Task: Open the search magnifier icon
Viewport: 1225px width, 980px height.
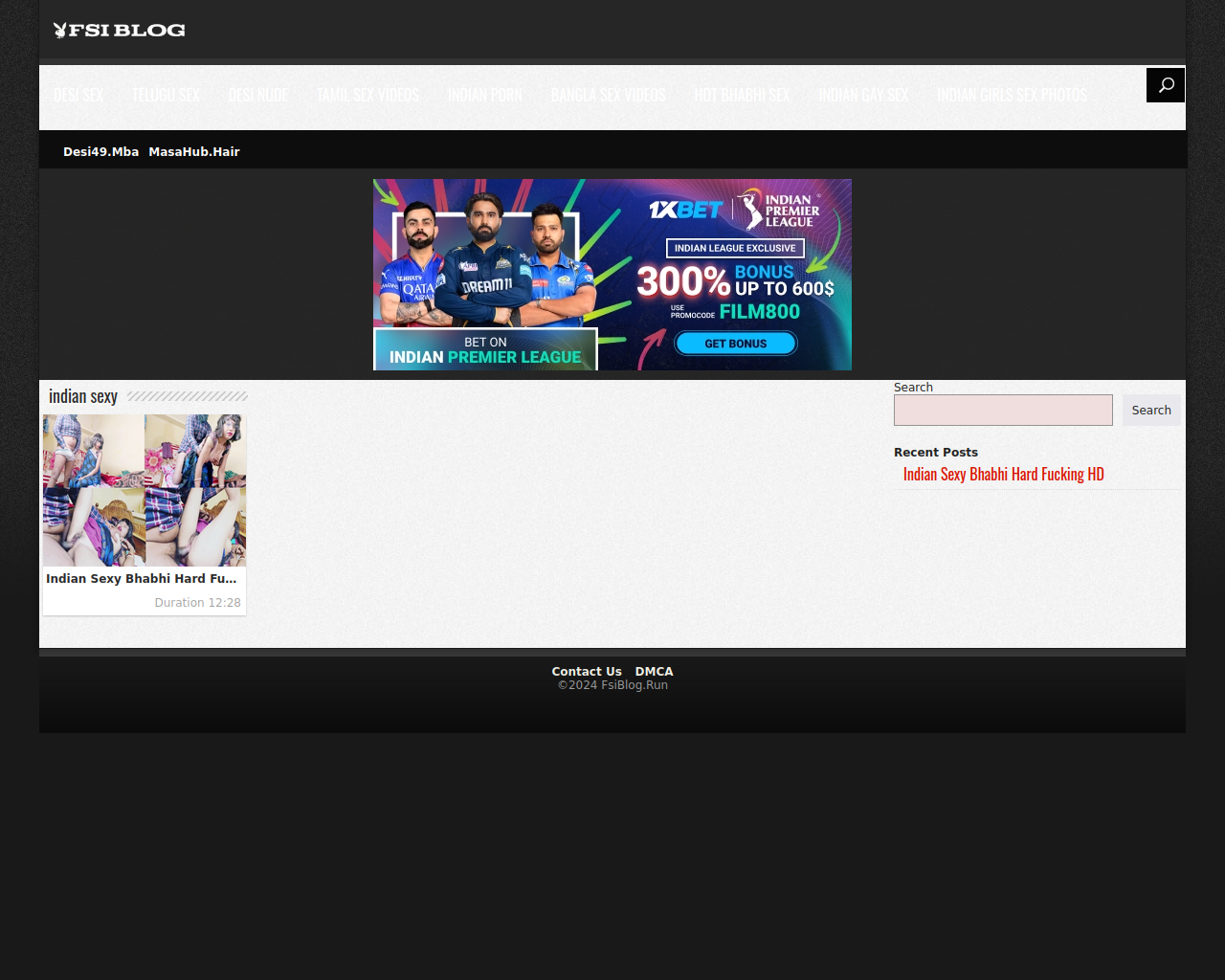Action: [1166, 85]
